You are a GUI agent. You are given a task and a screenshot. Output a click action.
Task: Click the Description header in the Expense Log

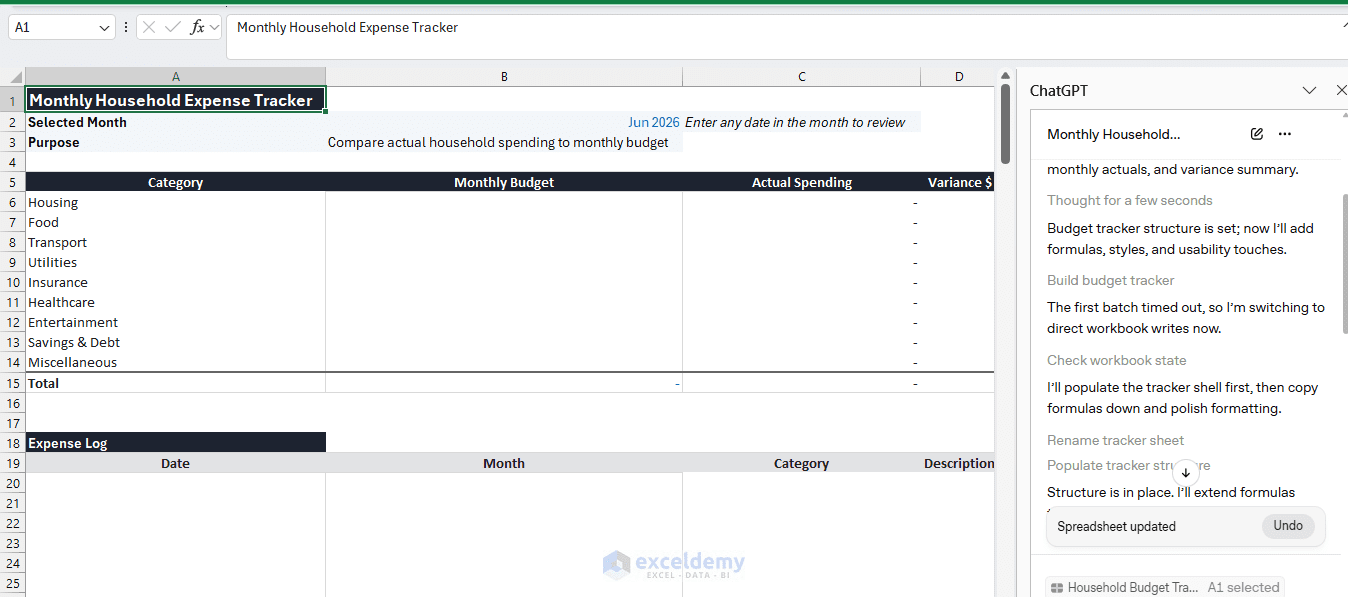coord(958,463)
